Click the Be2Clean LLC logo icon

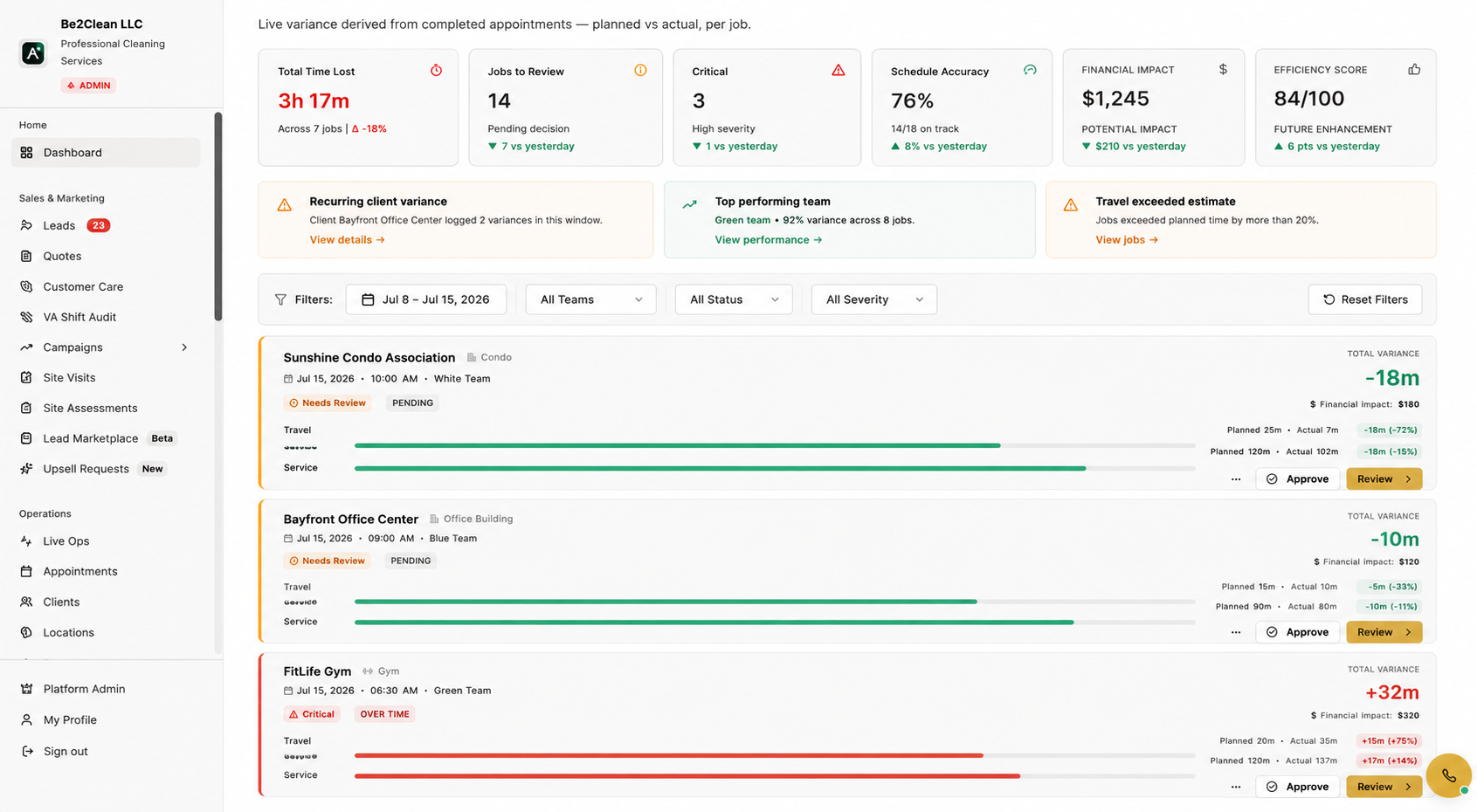click(33, 53)
